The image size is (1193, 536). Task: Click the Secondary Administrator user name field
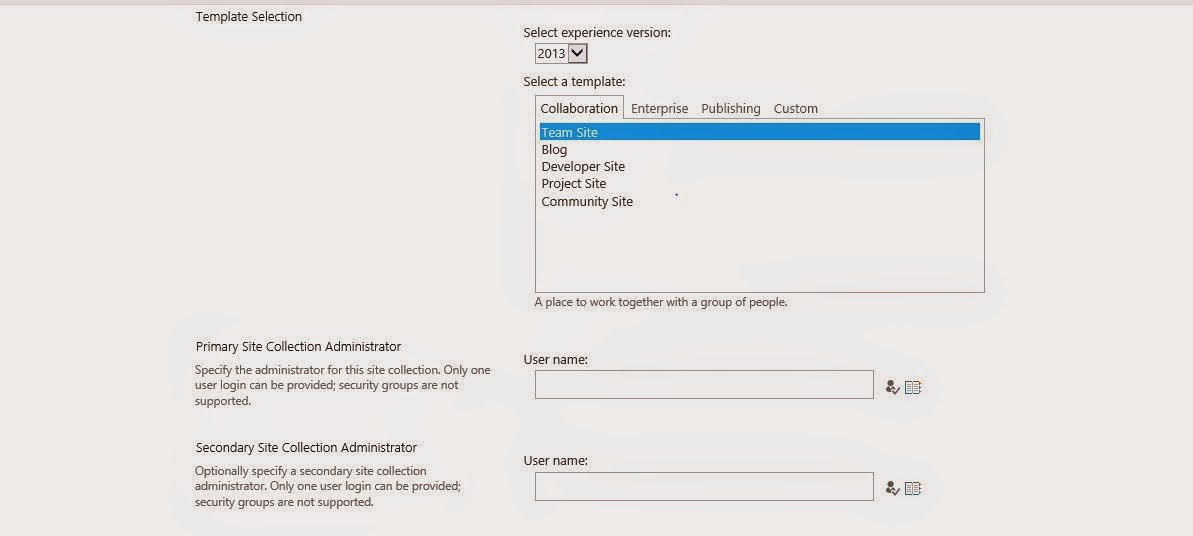[704, 487]
